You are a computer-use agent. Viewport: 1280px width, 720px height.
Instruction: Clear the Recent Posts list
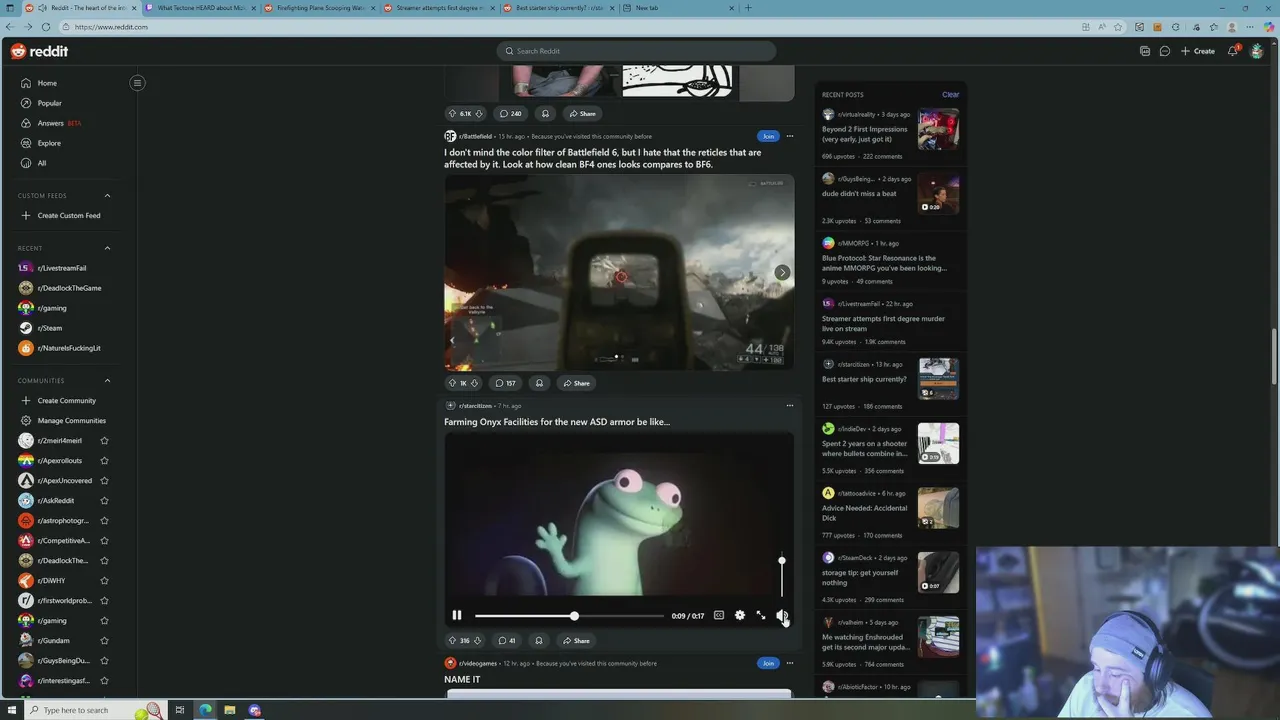(x=950, y=95)
